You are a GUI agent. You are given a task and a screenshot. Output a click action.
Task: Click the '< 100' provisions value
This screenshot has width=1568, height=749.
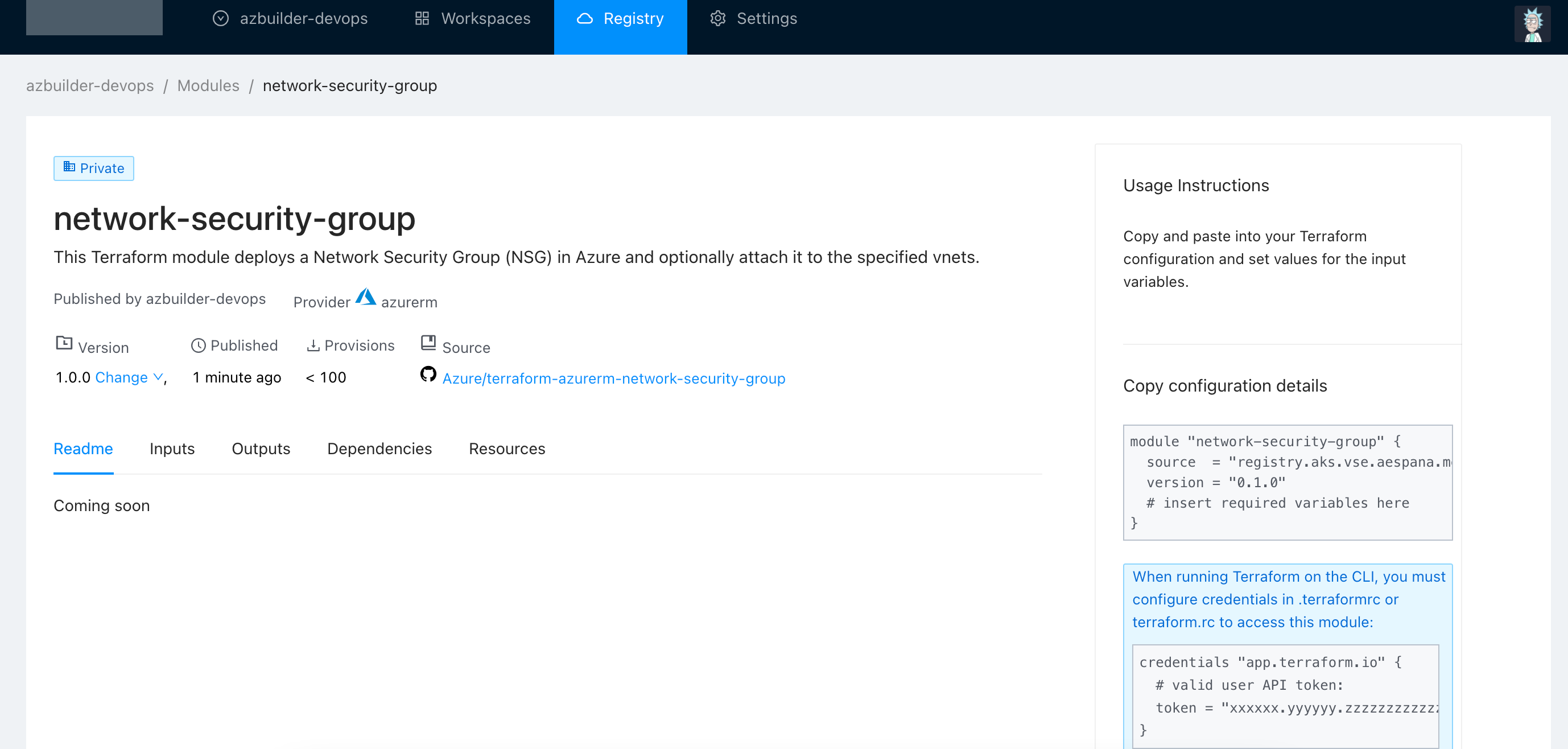coord(325,377)
